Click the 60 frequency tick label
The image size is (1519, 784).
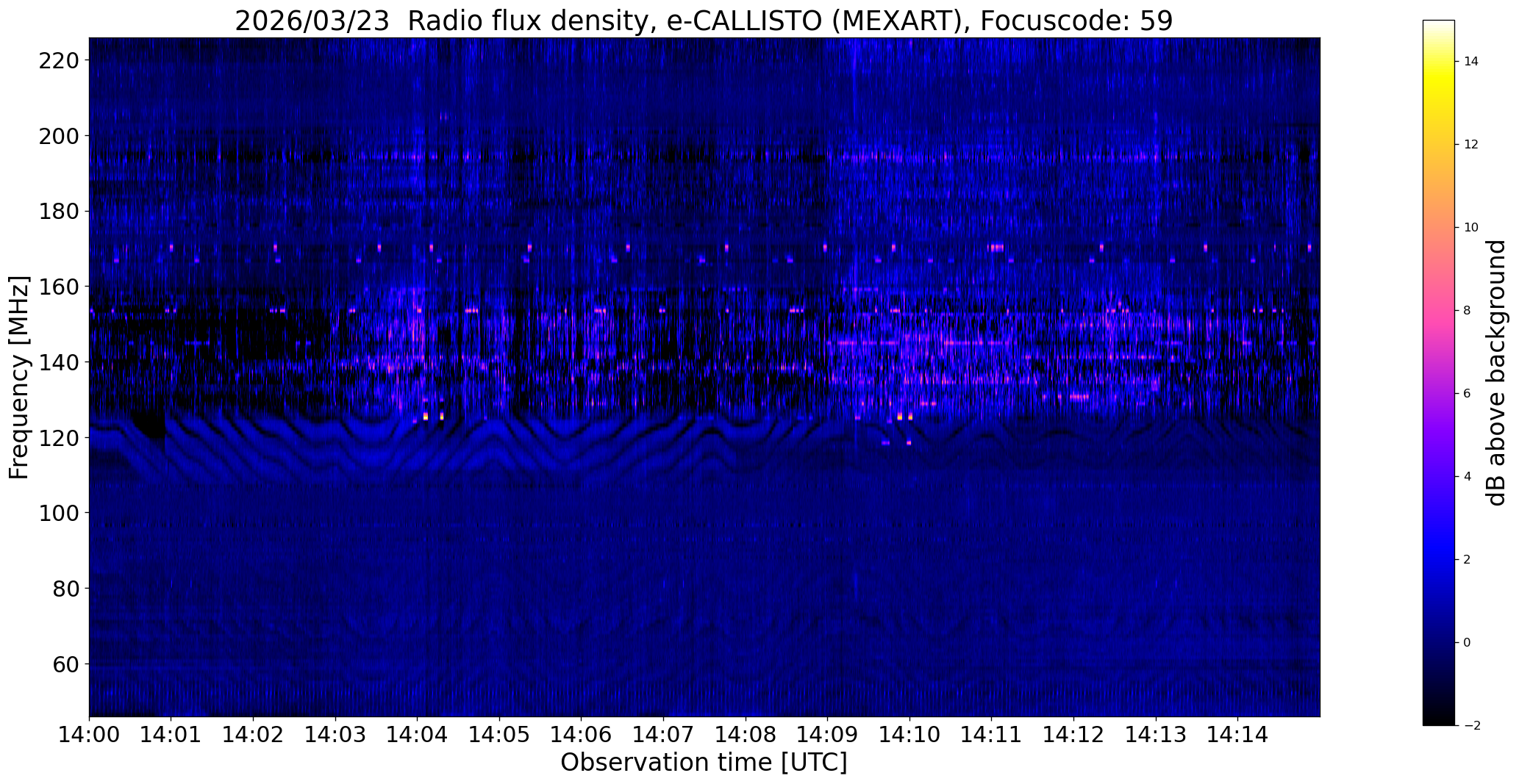(x=68, y=664)
